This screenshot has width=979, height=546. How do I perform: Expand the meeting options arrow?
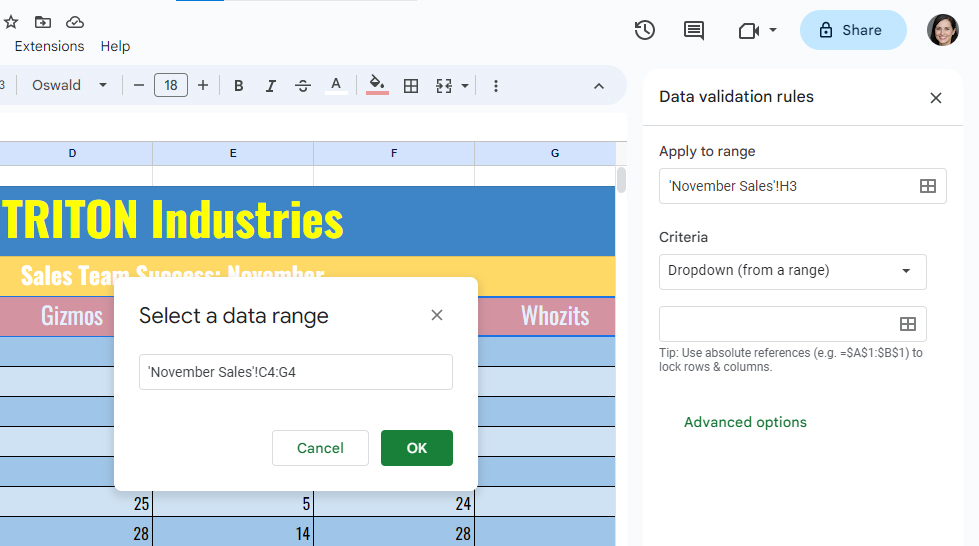(773, 30)
